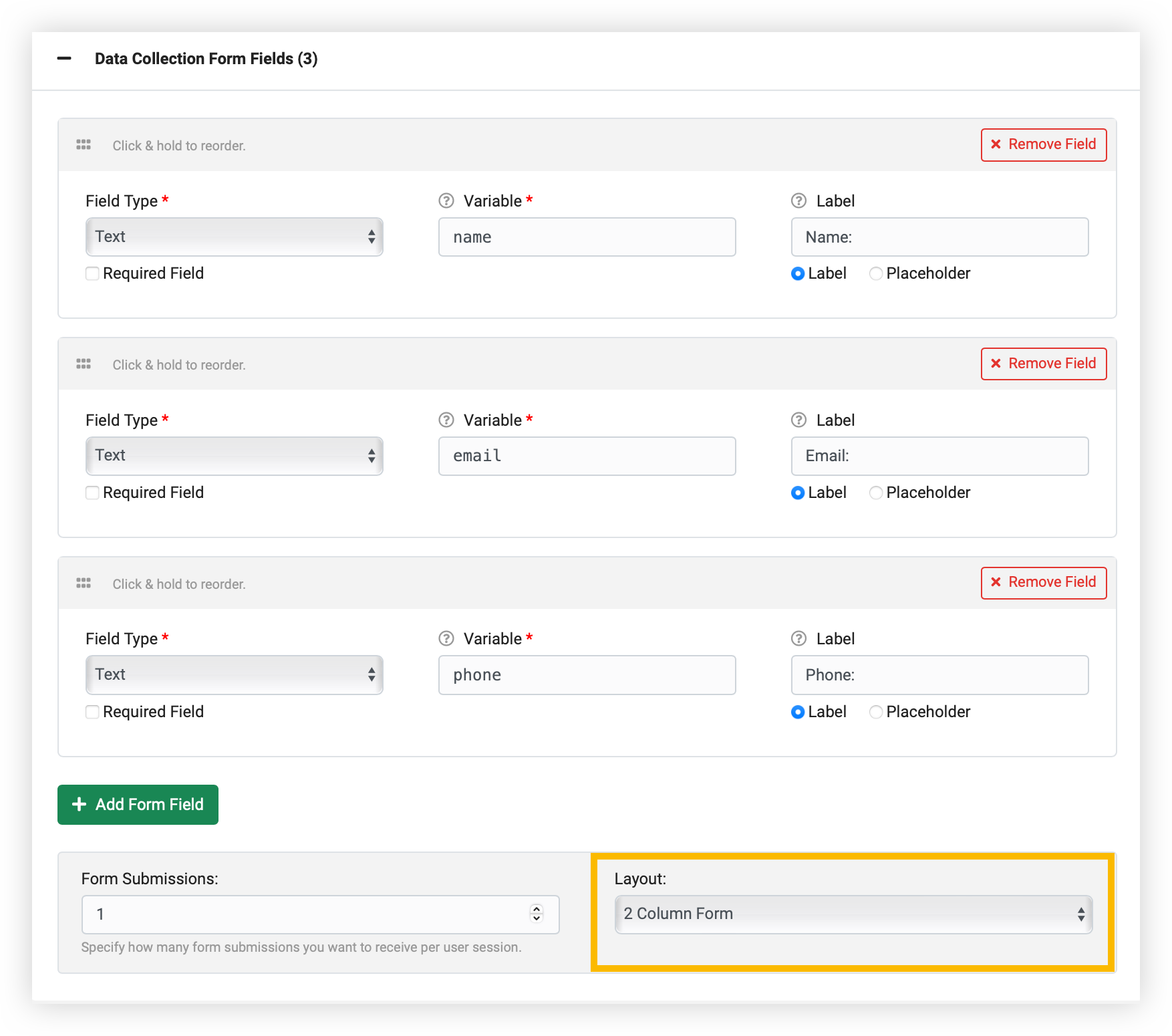Click the drag handle icon of the name field

coord(84,145)
